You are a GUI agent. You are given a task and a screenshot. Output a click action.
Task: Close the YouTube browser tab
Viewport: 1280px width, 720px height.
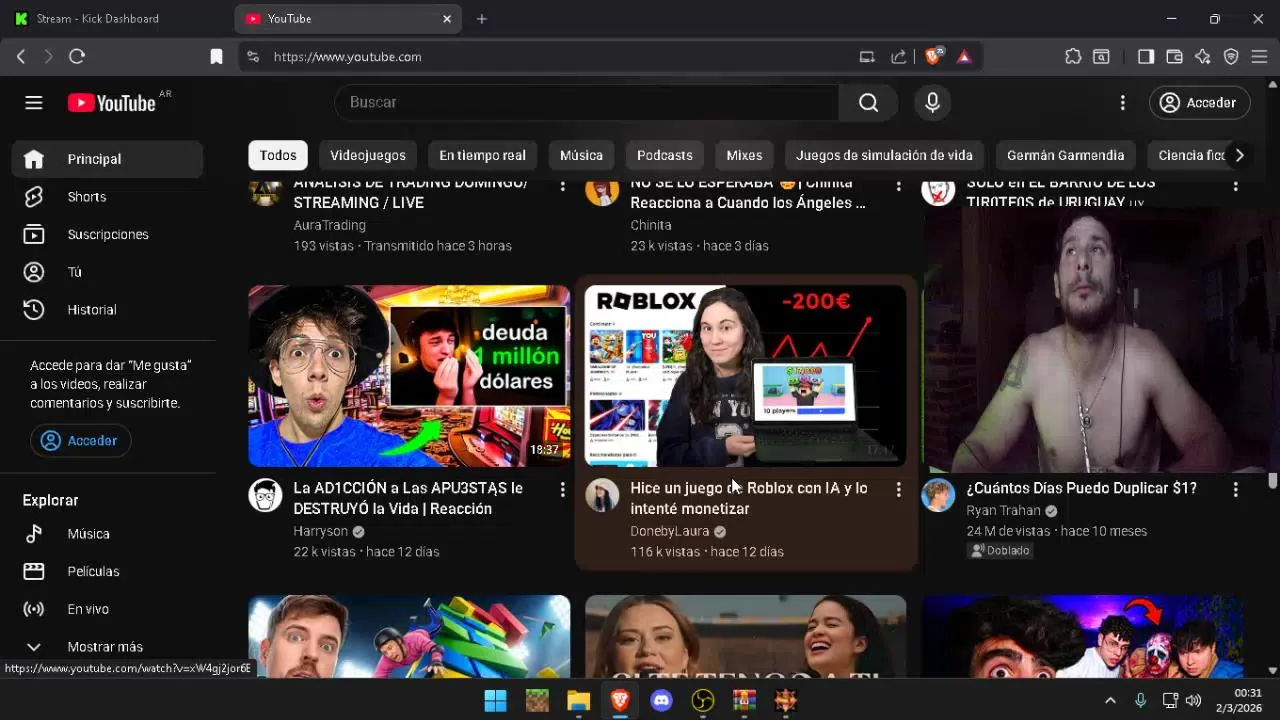click(447, 19)
